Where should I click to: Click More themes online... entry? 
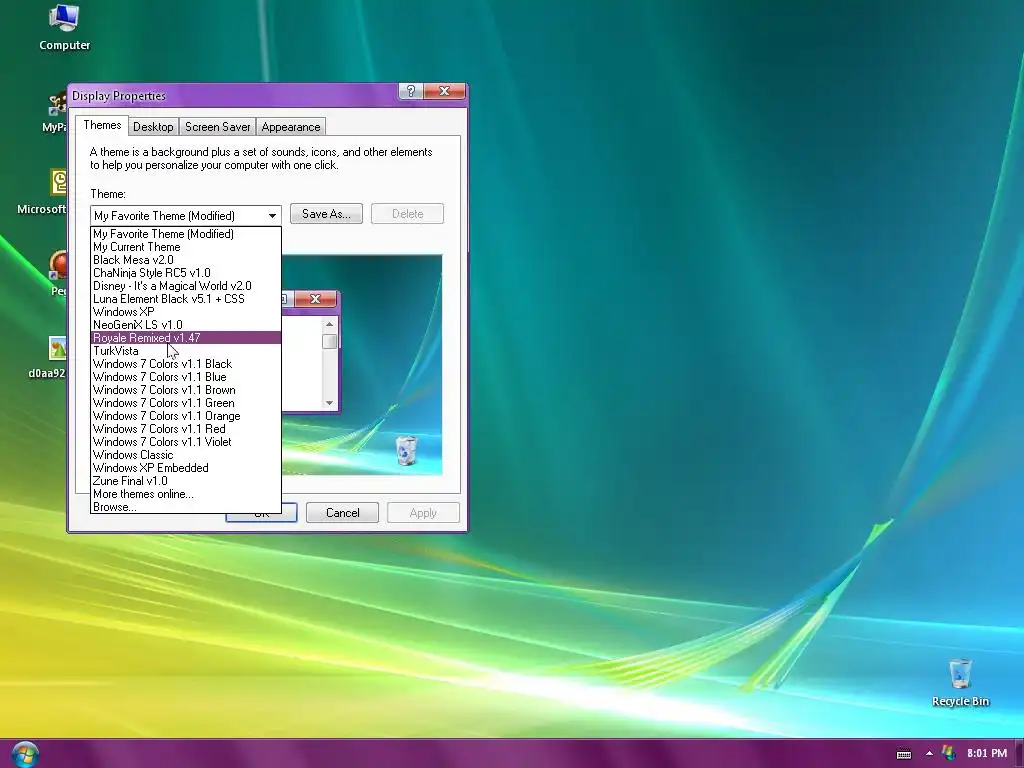click(x=185, y=494)
